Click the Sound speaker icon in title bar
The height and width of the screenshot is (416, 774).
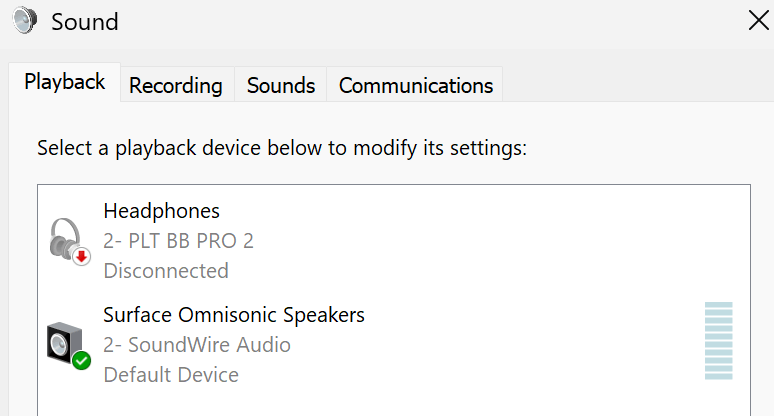25,21
